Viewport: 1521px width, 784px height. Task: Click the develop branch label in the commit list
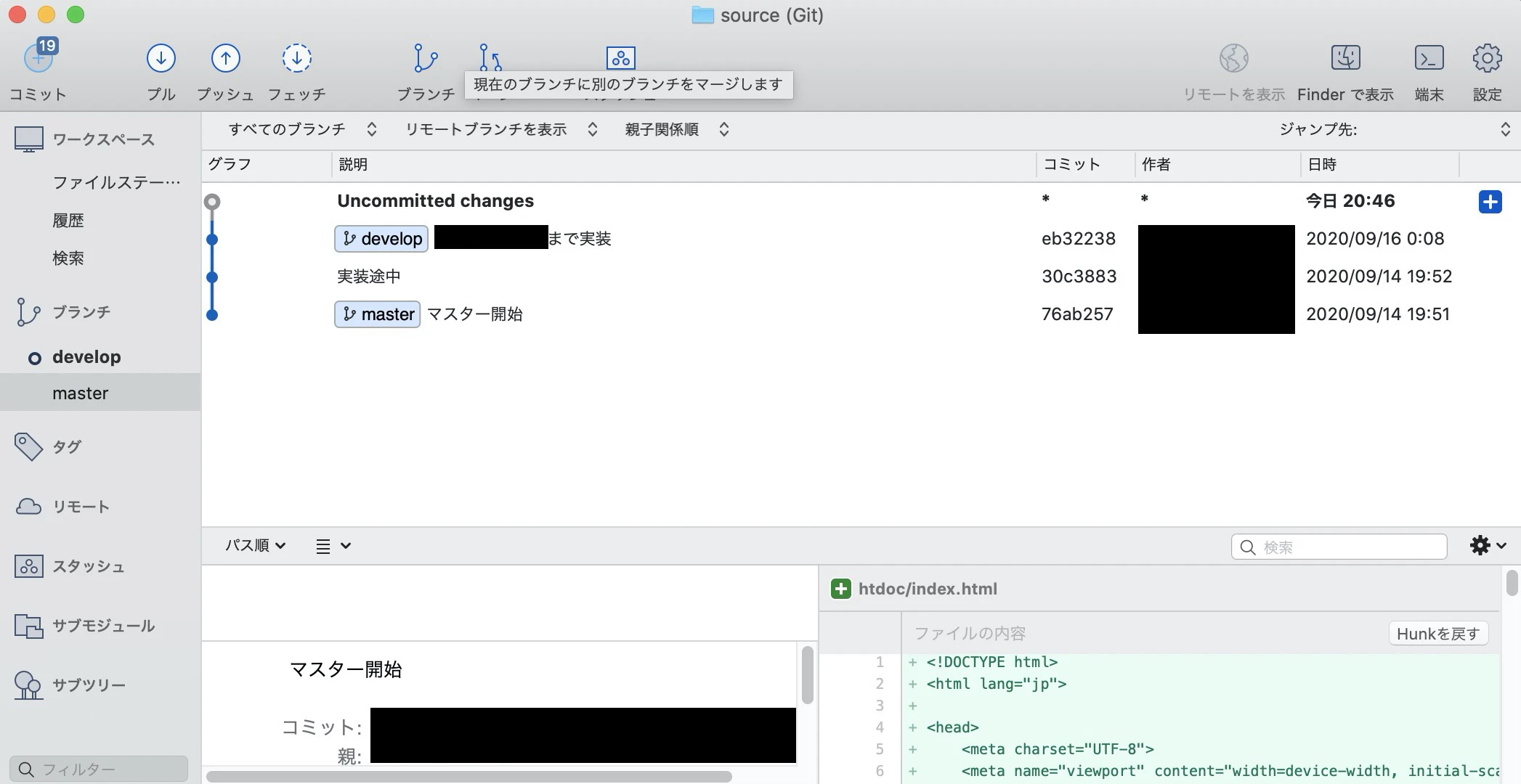381,239
